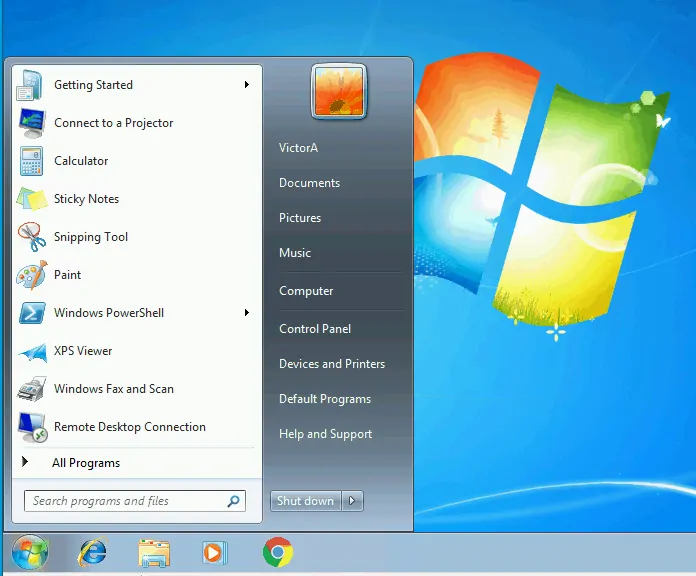Image resolution: width=696 pixels, height=576 pixels.
Task: Open Calculator via its icon
Action: coord(32,161)
